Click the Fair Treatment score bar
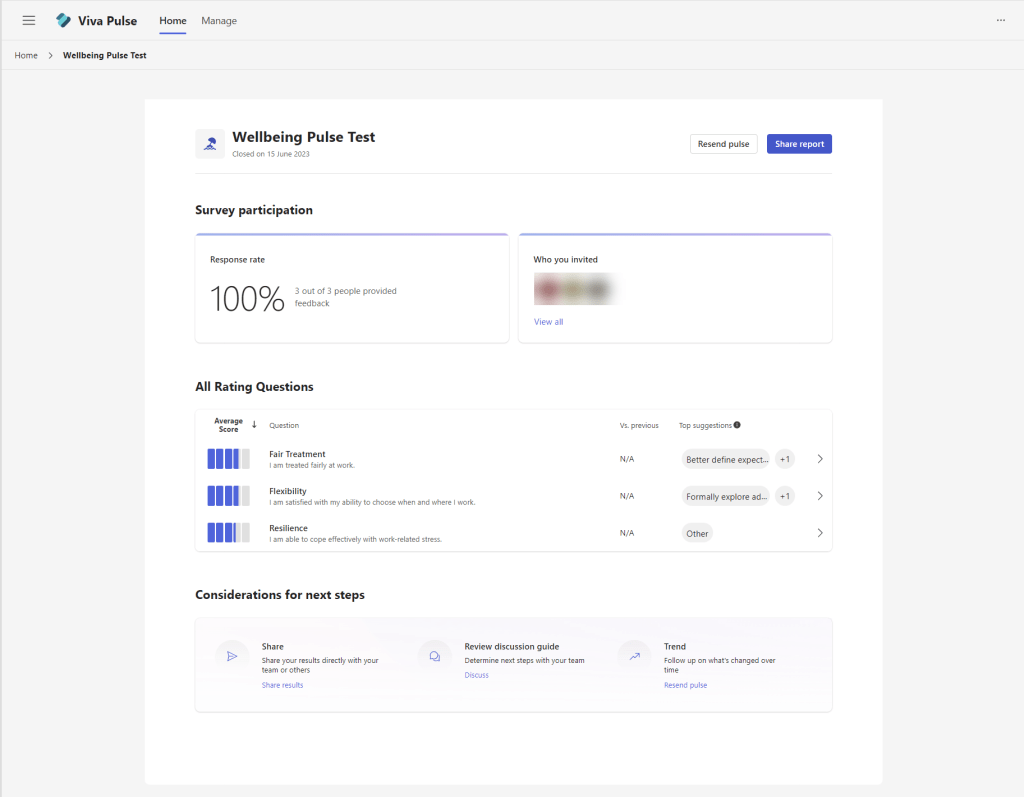The image size is (1024, 797). point(228,459)
